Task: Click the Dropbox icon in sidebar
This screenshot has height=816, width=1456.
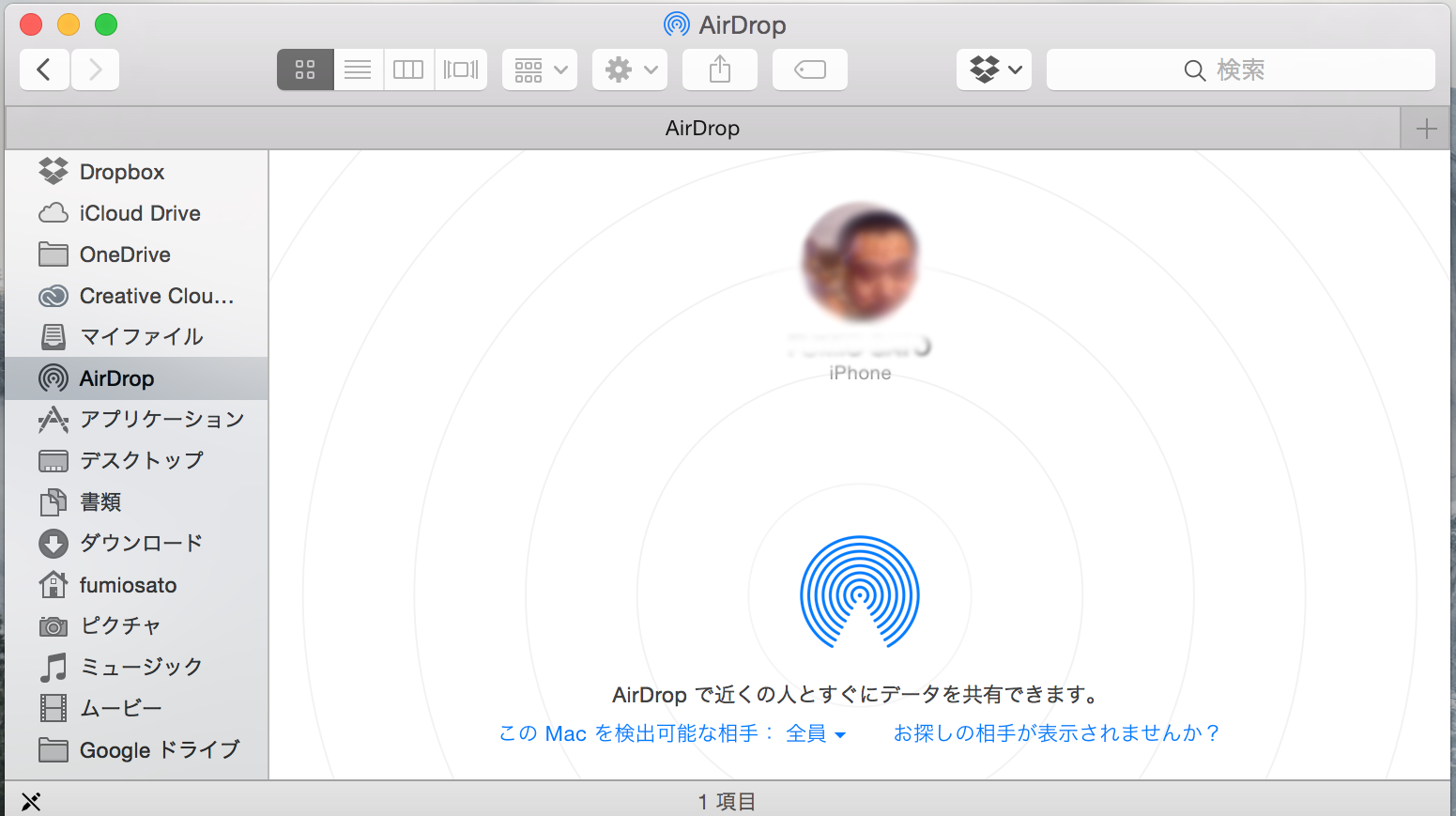Action: (54, 171)
